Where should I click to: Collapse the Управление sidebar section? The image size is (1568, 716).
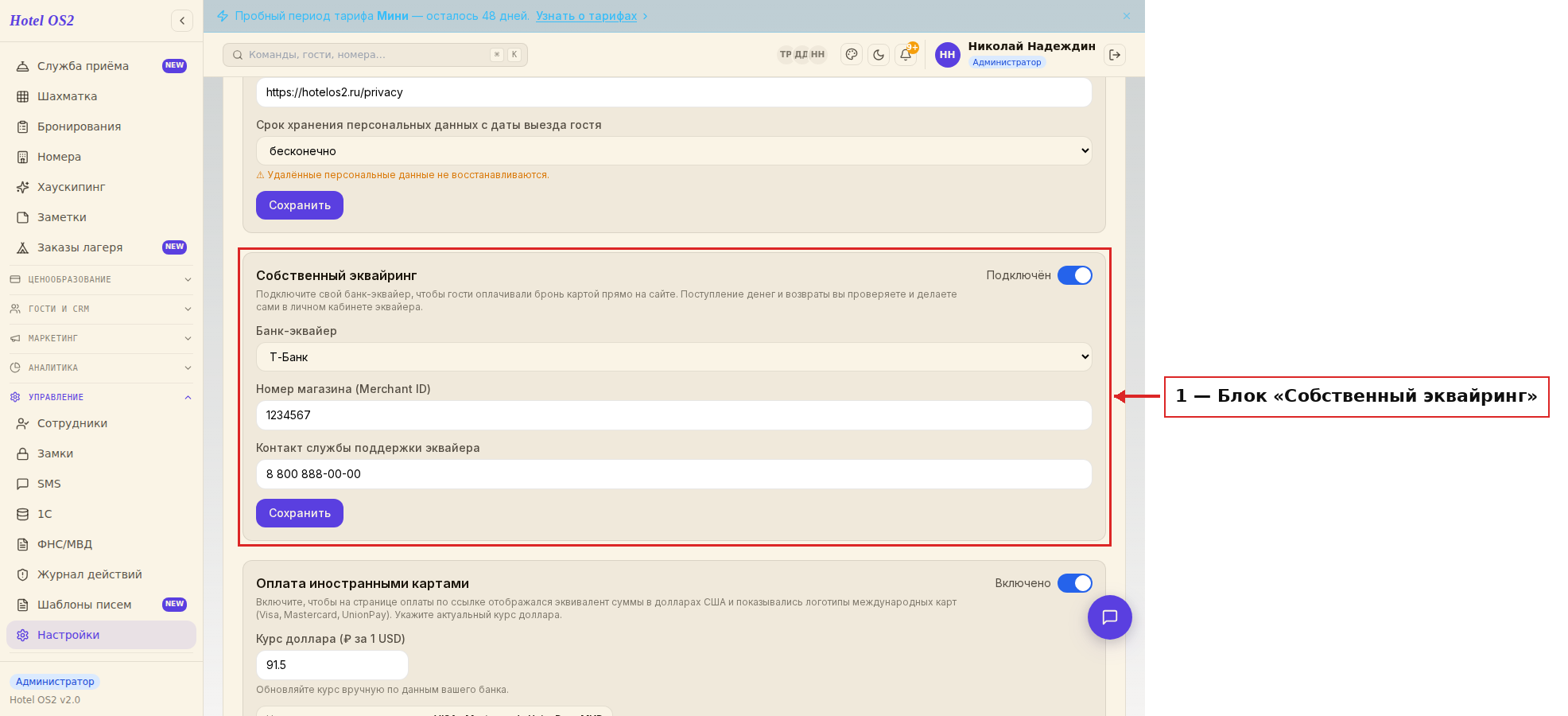click(x=101, y=397)
